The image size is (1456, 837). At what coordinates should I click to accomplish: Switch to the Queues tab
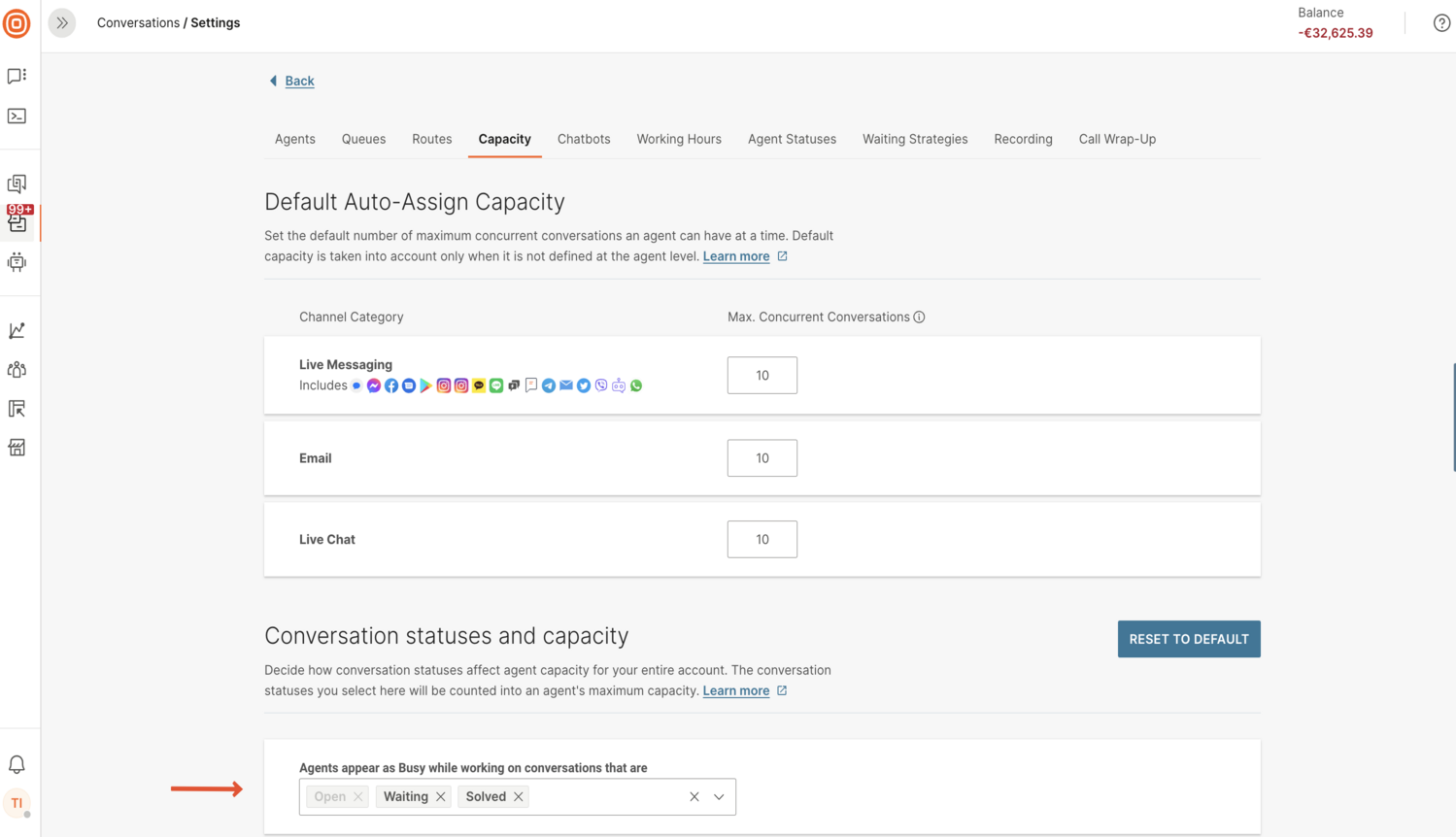[x=363, y=139]
